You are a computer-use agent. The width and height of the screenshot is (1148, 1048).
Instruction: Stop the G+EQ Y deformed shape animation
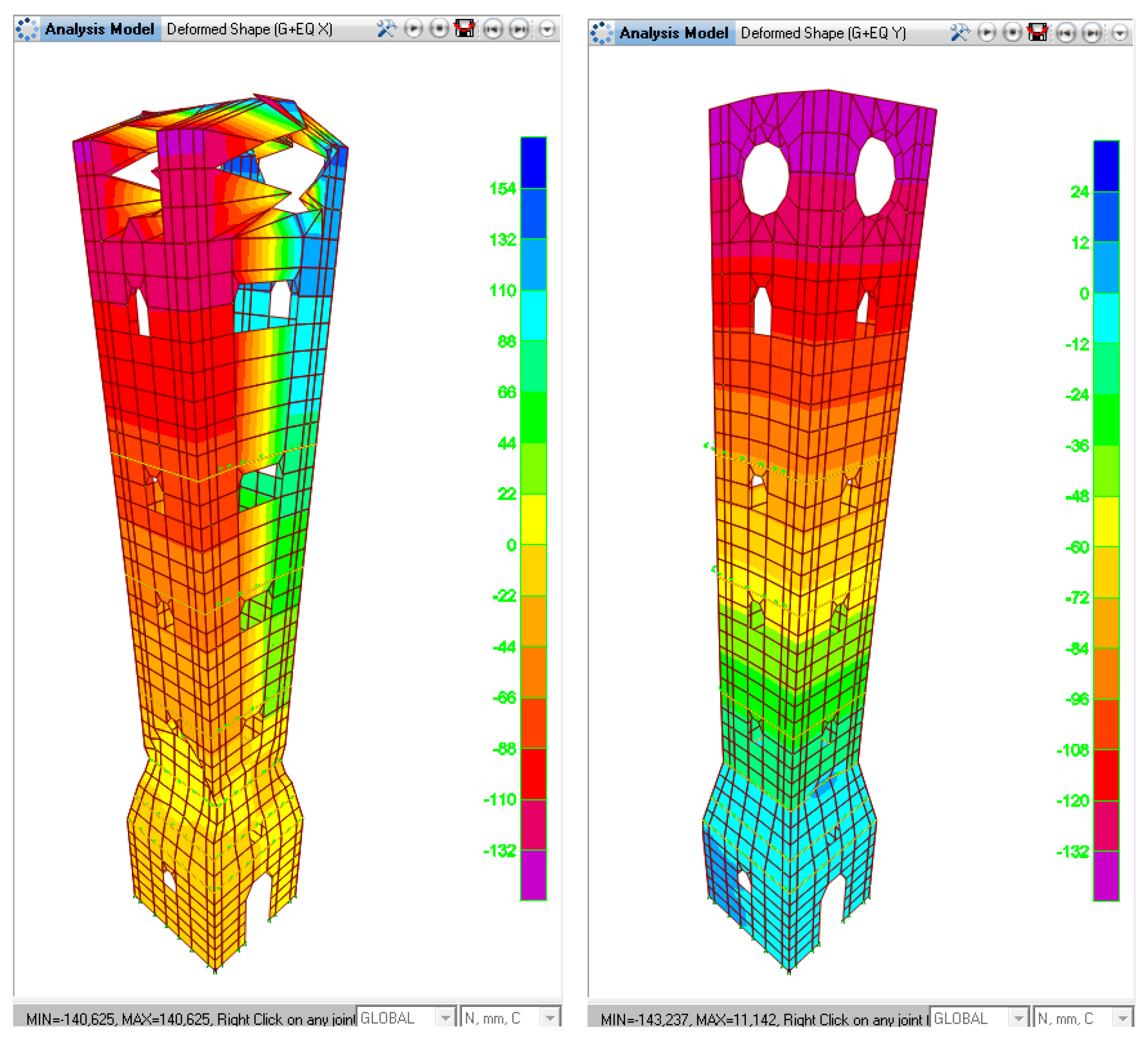tap(1012, 33)
